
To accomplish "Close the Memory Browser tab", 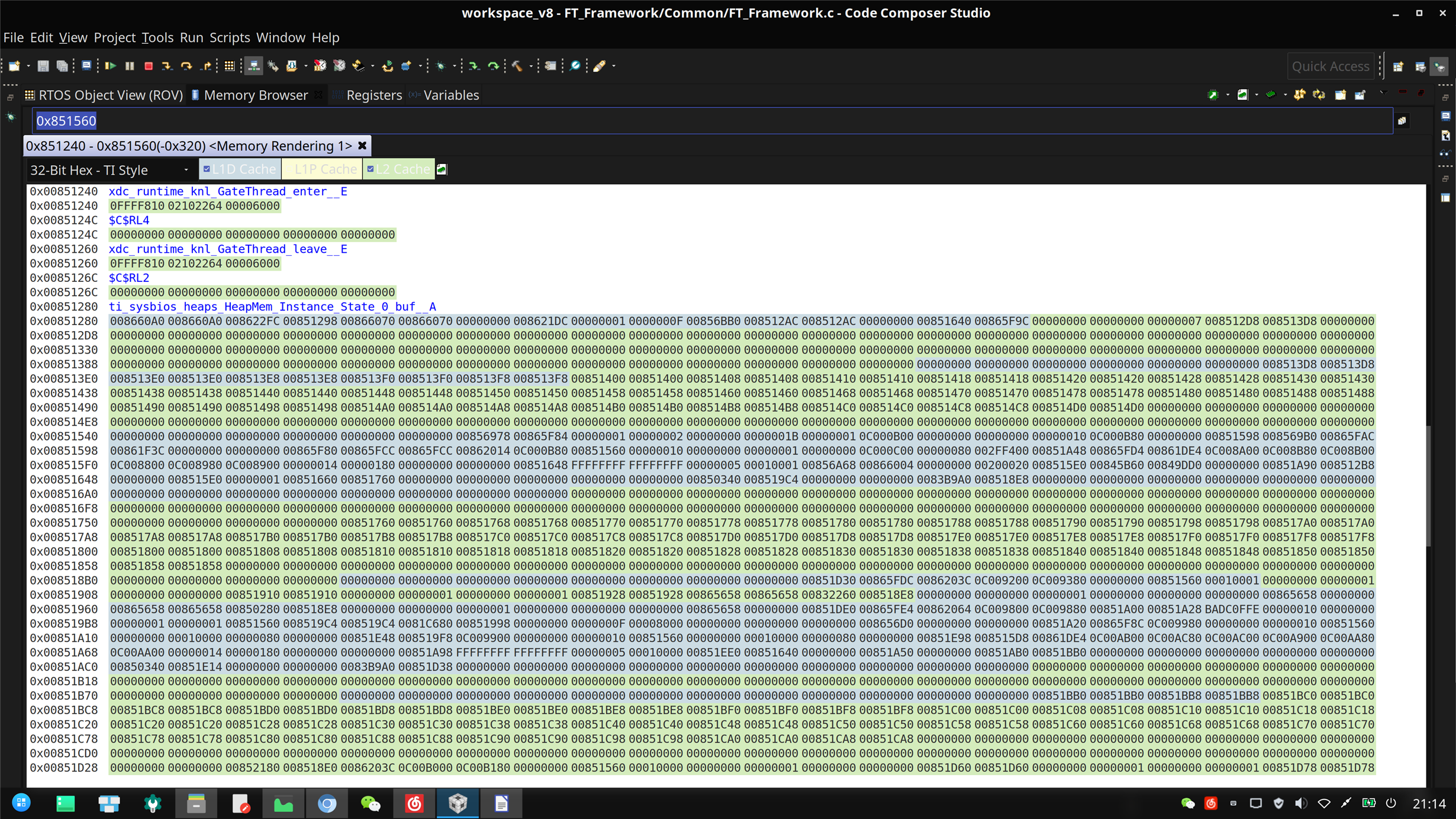I will click(318, 95).
